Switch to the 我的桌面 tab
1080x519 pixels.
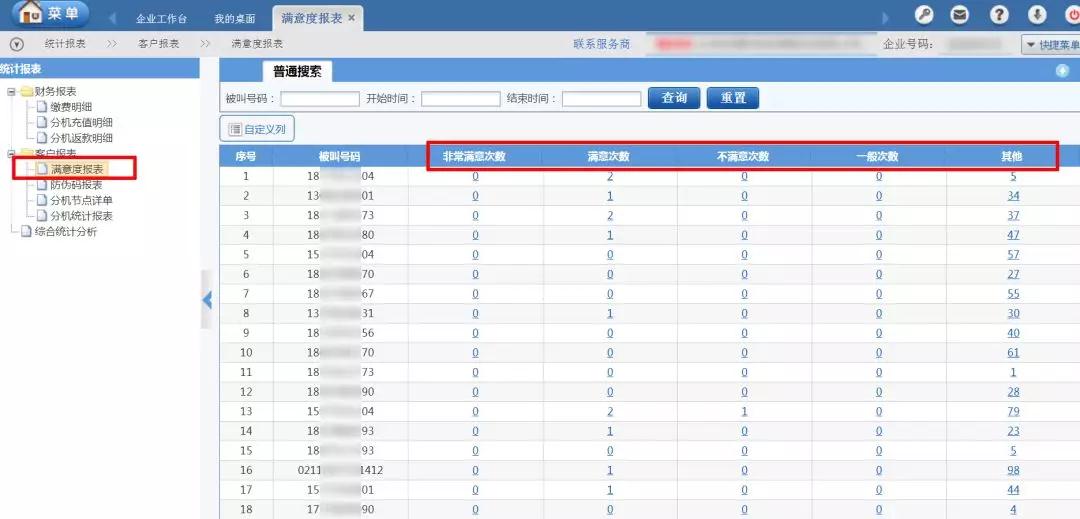[x=234, y=19]
